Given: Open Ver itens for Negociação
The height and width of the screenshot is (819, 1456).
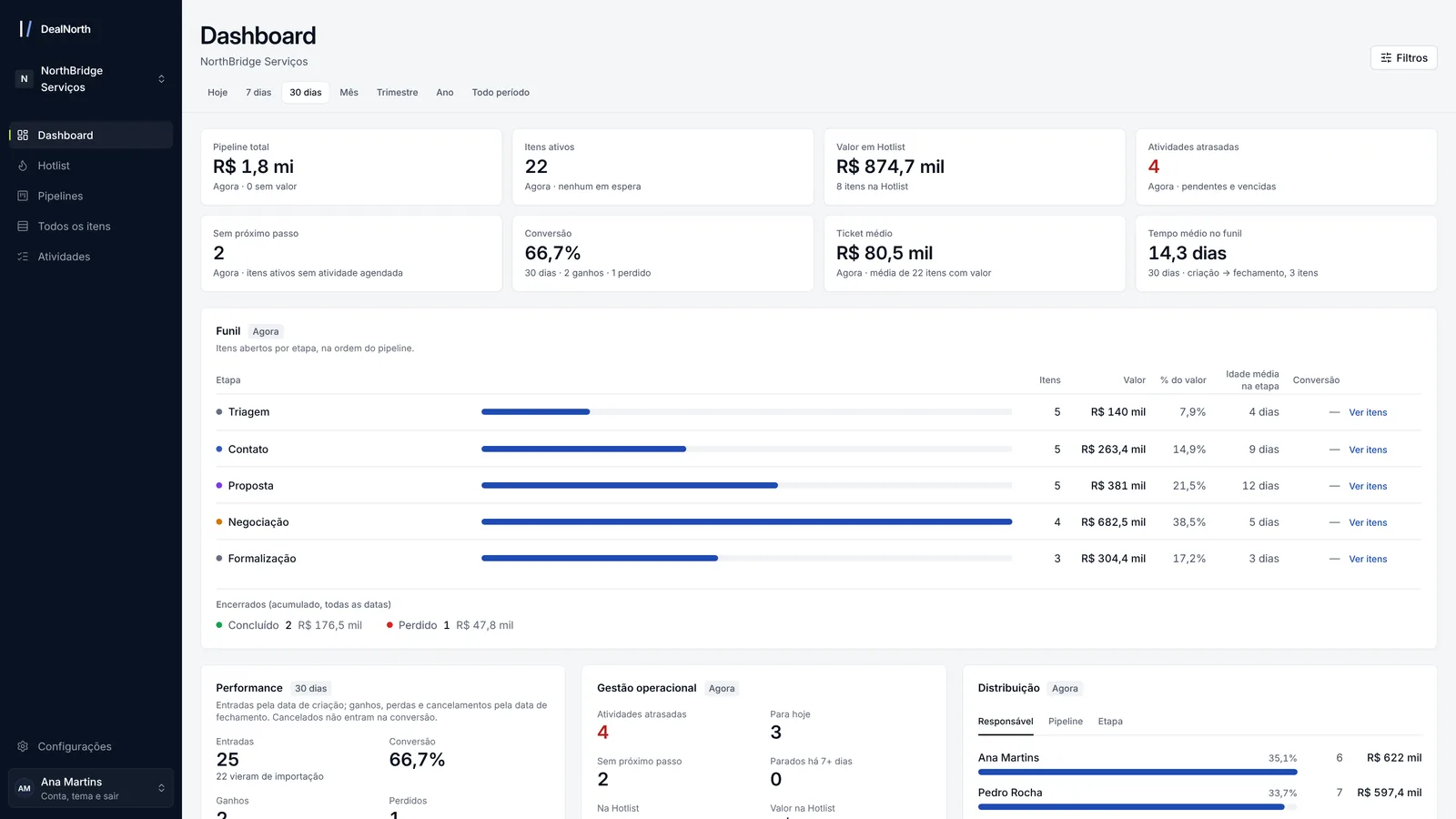Looking at the screenshot, I should [x=1368, y=522].
